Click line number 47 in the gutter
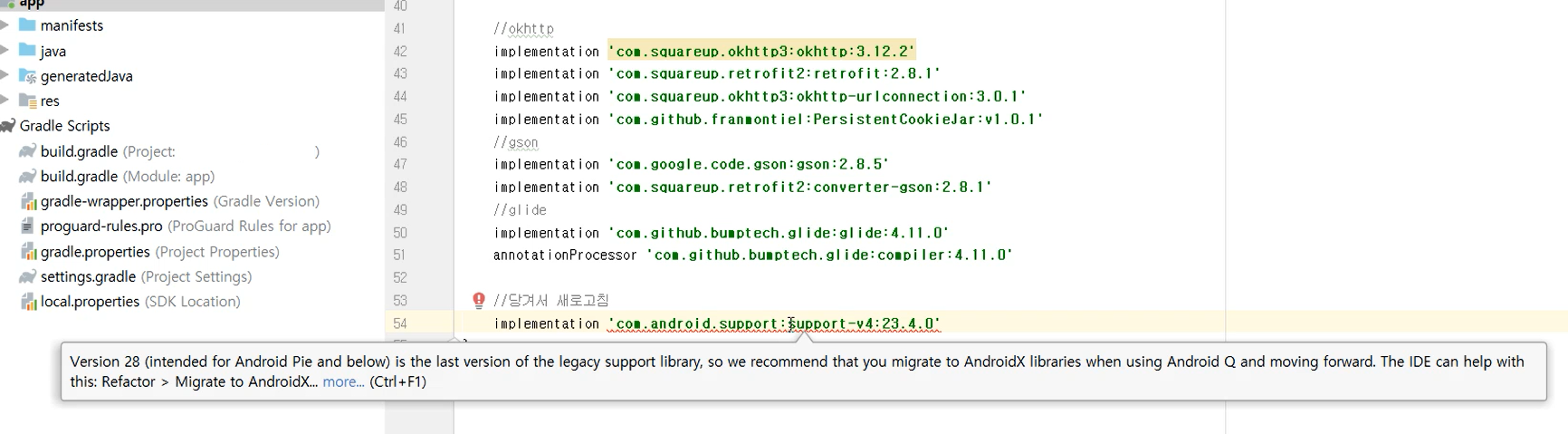This screenshot has height=434, width=1568. pos(400,164)
